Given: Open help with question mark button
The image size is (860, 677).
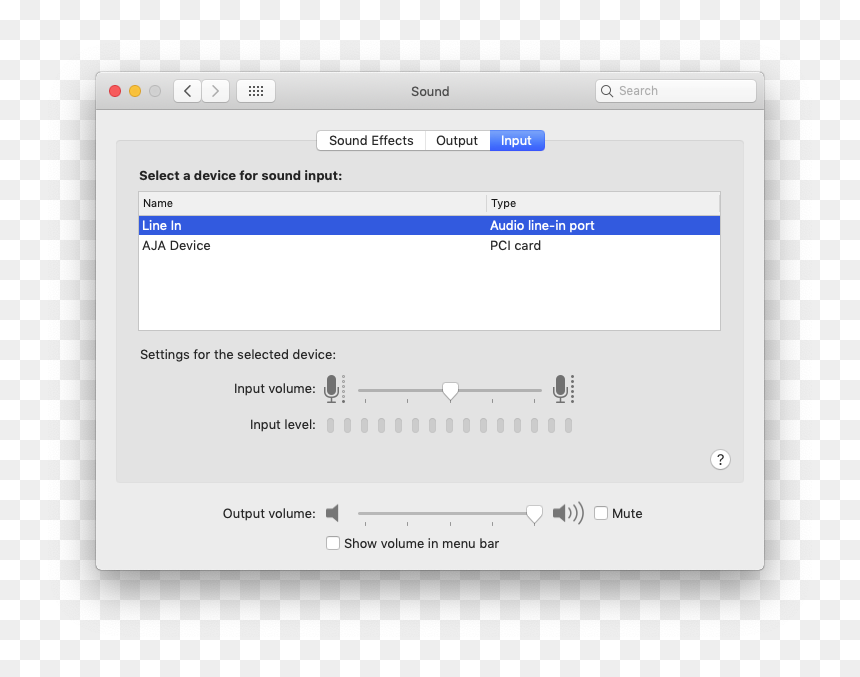Looking at the screenshot, I should click(x=720, y=460).
